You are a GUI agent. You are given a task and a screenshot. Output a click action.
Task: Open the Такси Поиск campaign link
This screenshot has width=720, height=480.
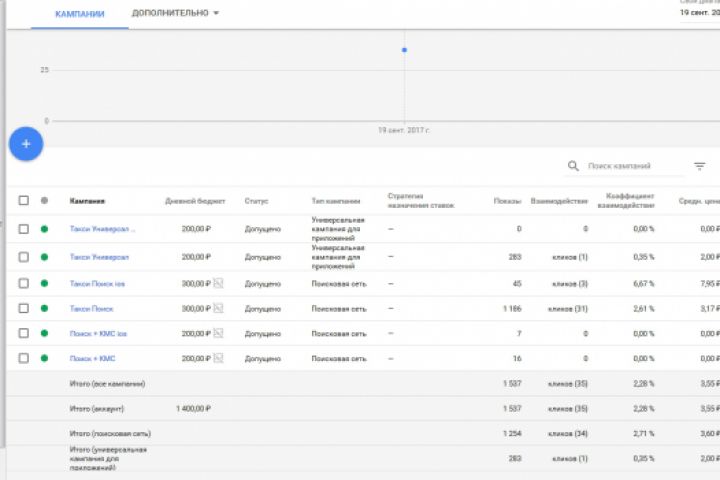click(91, 309)
